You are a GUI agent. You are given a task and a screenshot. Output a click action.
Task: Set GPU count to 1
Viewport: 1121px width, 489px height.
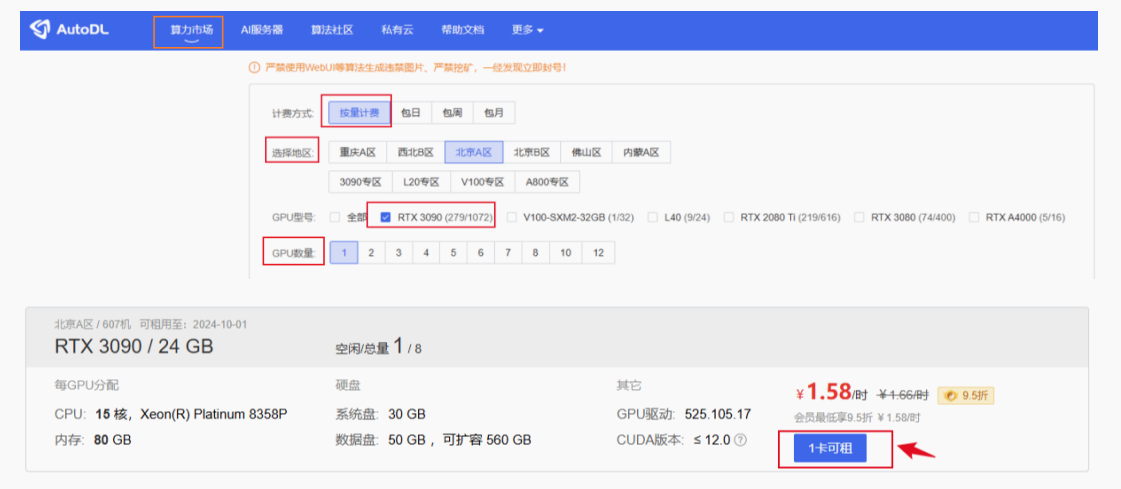pyautogui.click(x=344, y=252)
